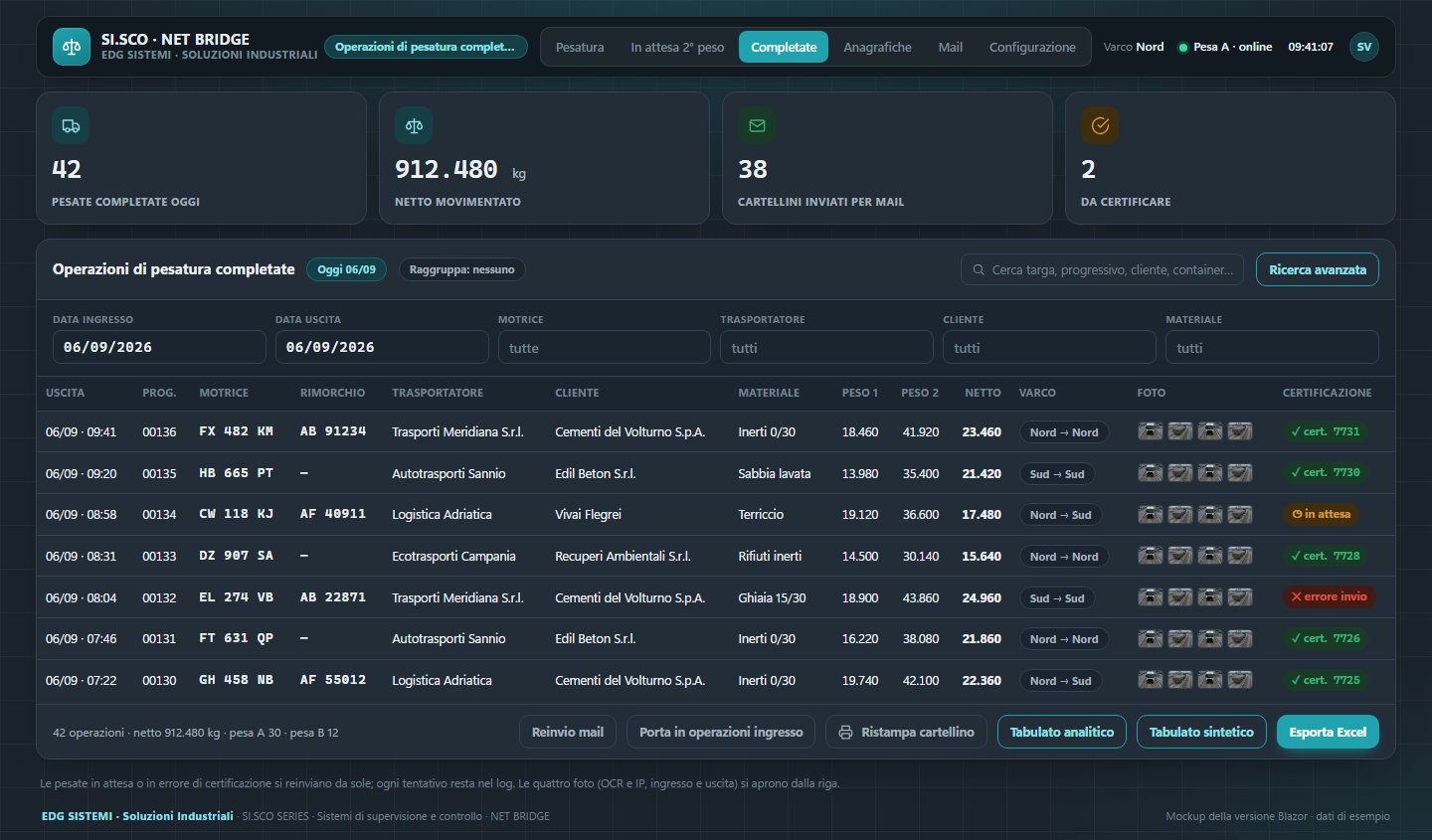This screenshot has width=1432, height=840.
Task: Click the Reinvio mail button
Action: (568, 732)
